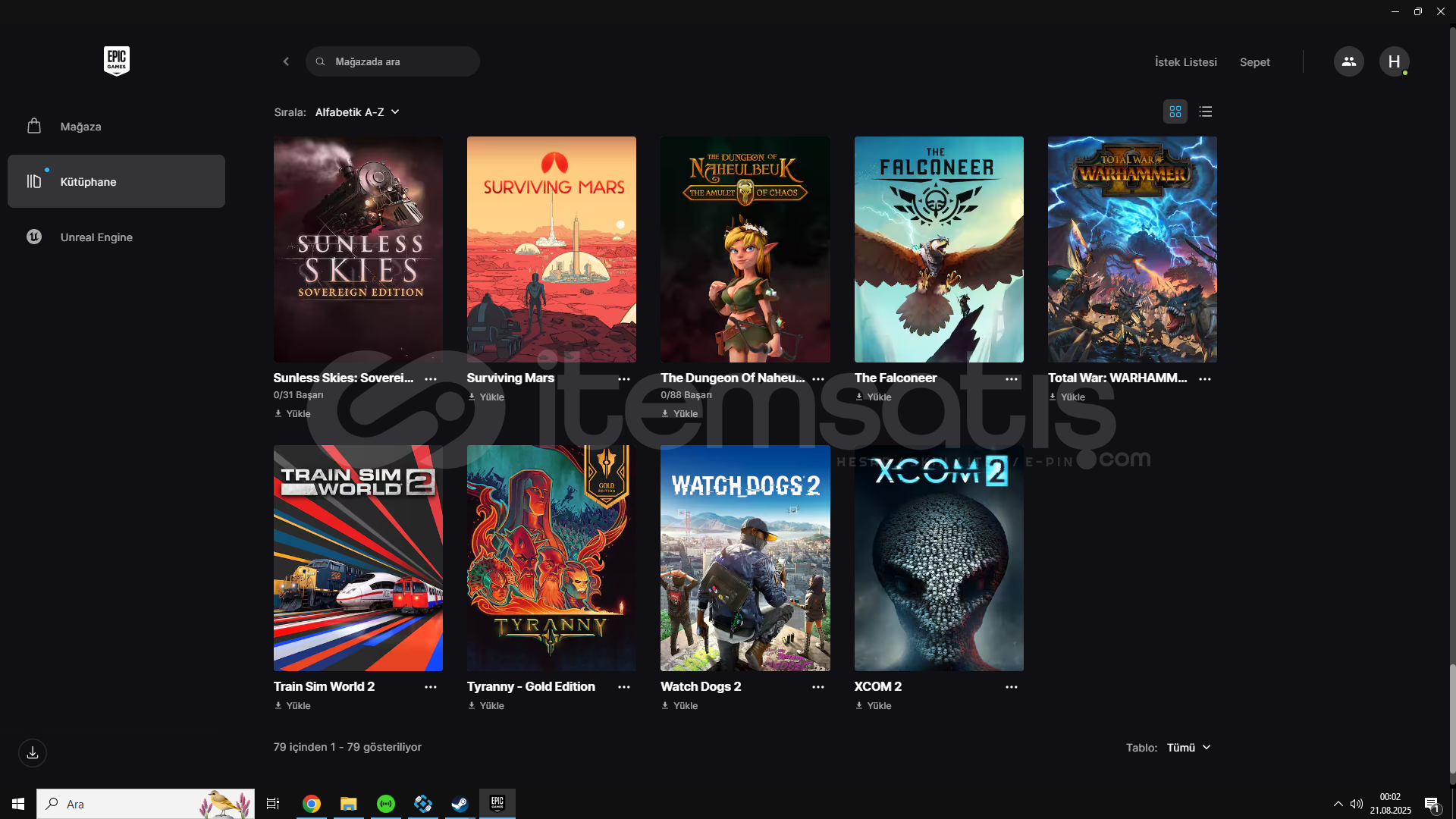Click Yükle under Train Sim World 2
1456x819 pixels.
point(293,706)
